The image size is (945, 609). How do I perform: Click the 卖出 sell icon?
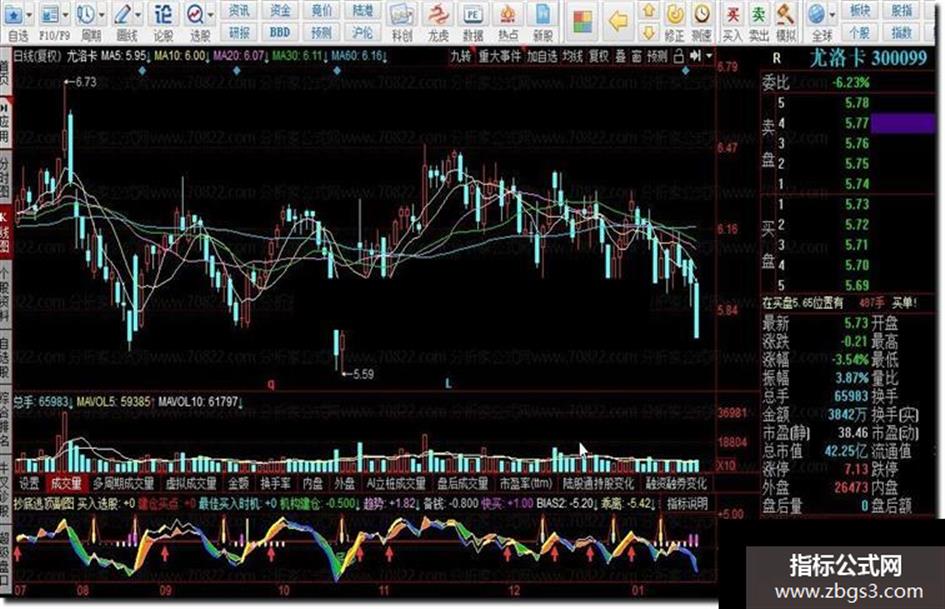[758, 14]
